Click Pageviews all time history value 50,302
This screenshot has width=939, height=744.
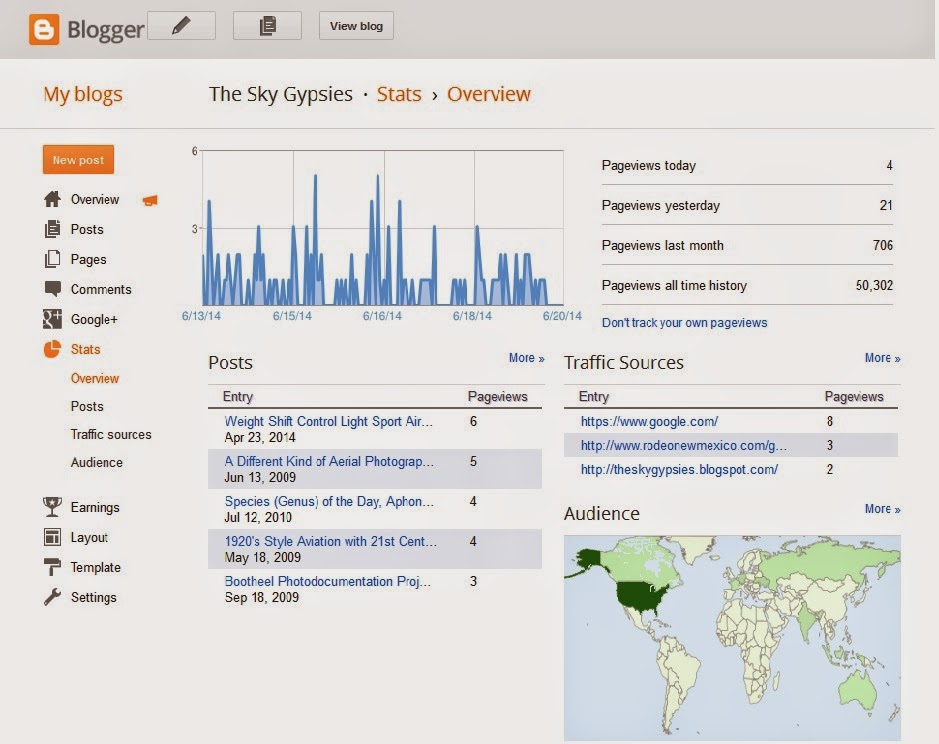[x=874, y=285]
